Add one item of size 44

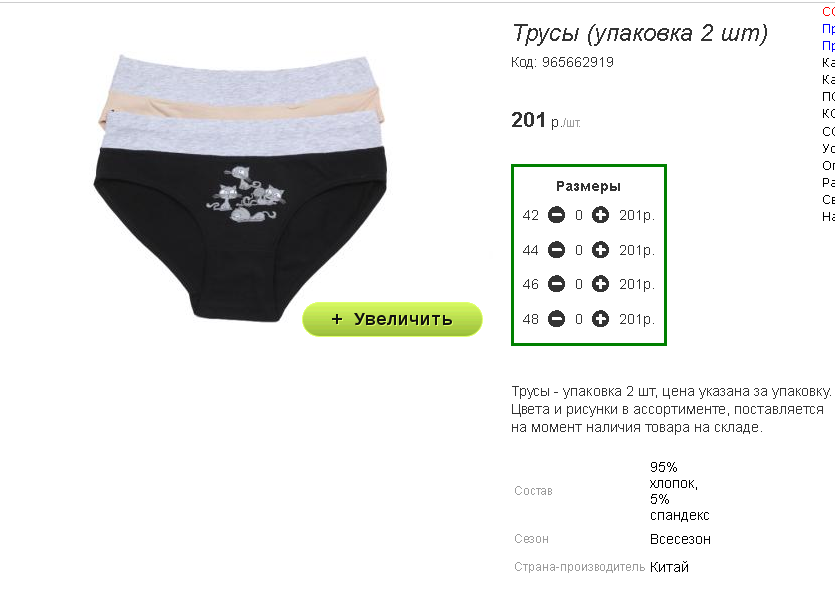pos(600,250)
